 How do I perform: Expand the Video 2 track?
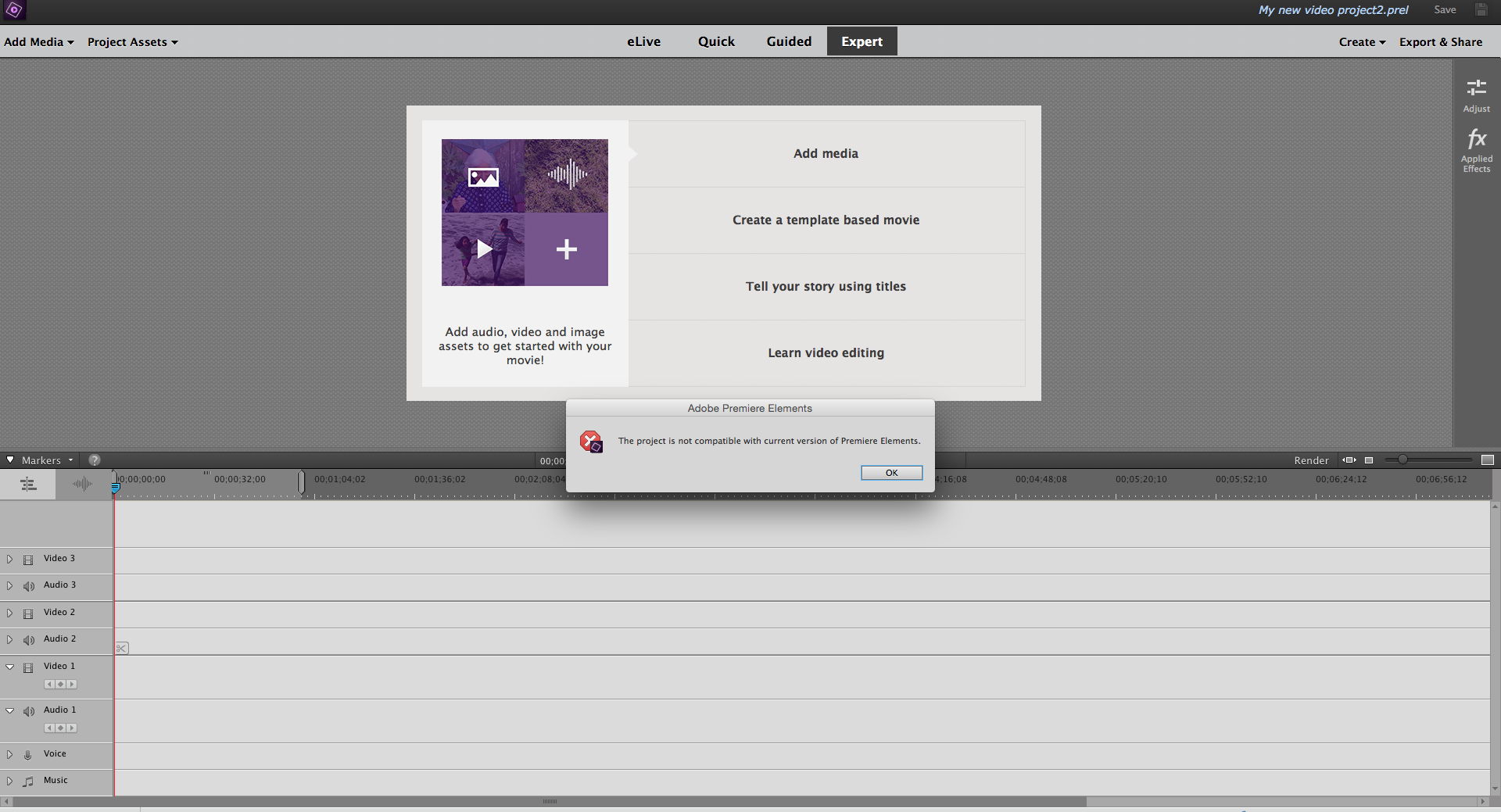9,613
